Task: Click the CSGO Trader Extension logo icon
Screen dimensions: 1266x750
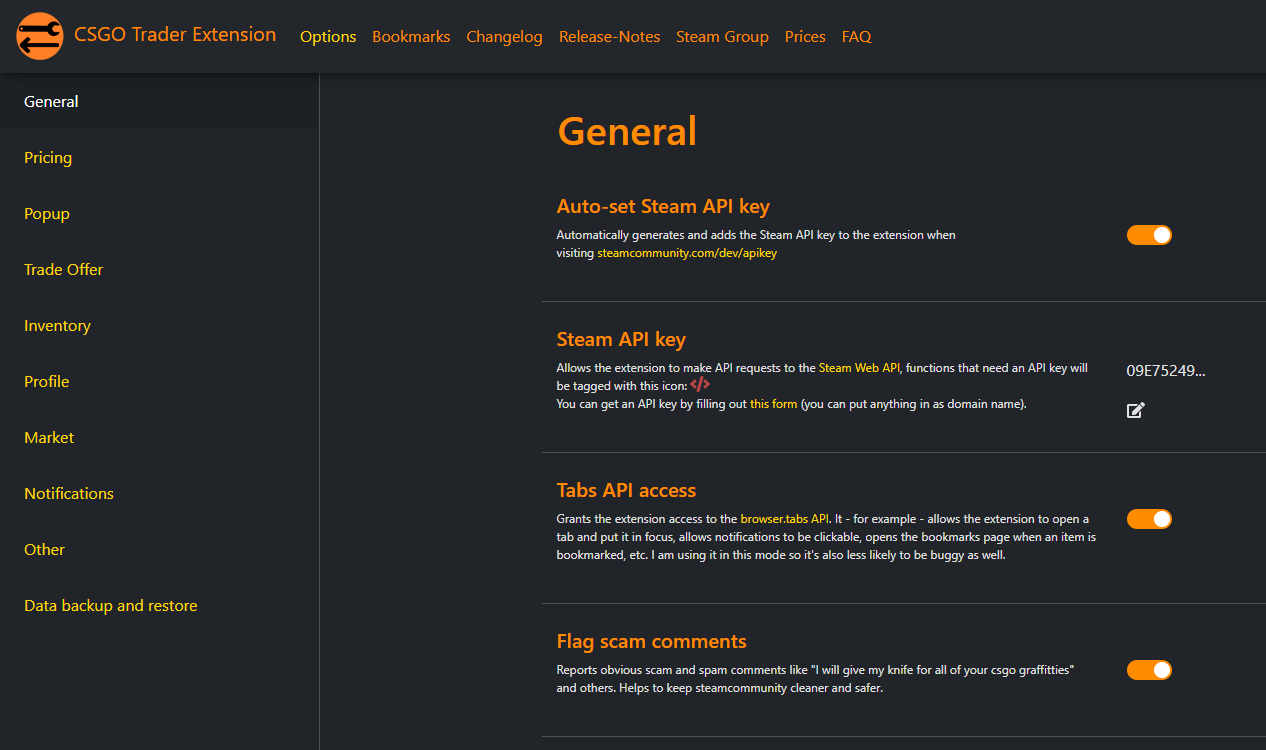Action: (40, 37)
